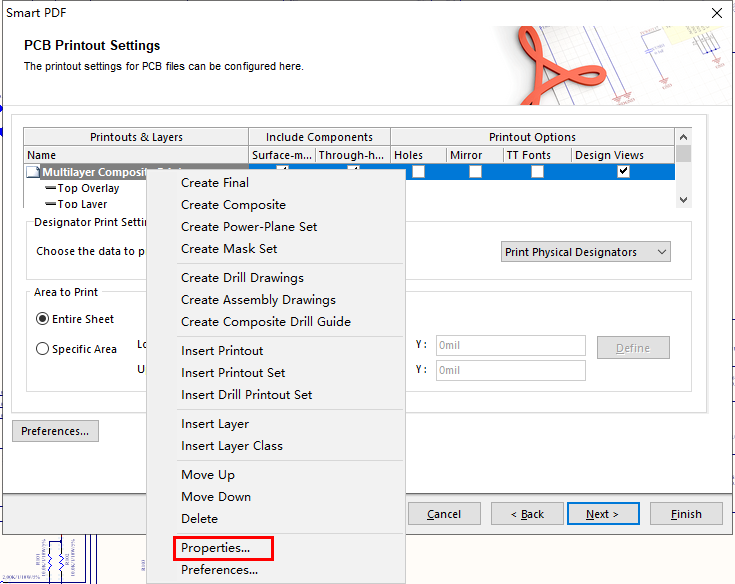Image resolution: width=735 pixels, height=584 pixels.
Task: Choose Create Composite menu entry
Action: click(233, 205)
